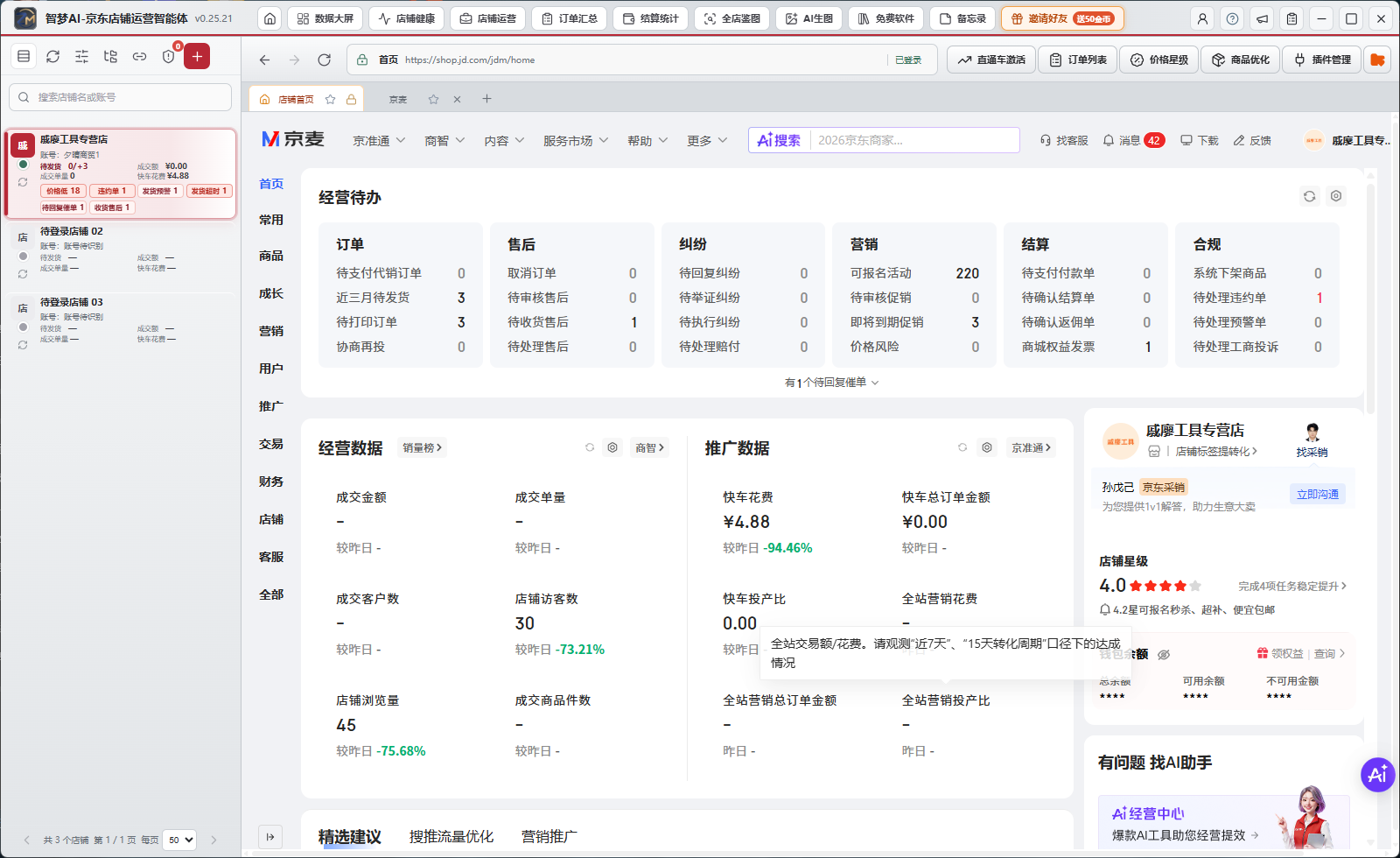The width and height of the screenshot is (1400, 858).
Task: Open 销量榜 link
Action: 423,447
